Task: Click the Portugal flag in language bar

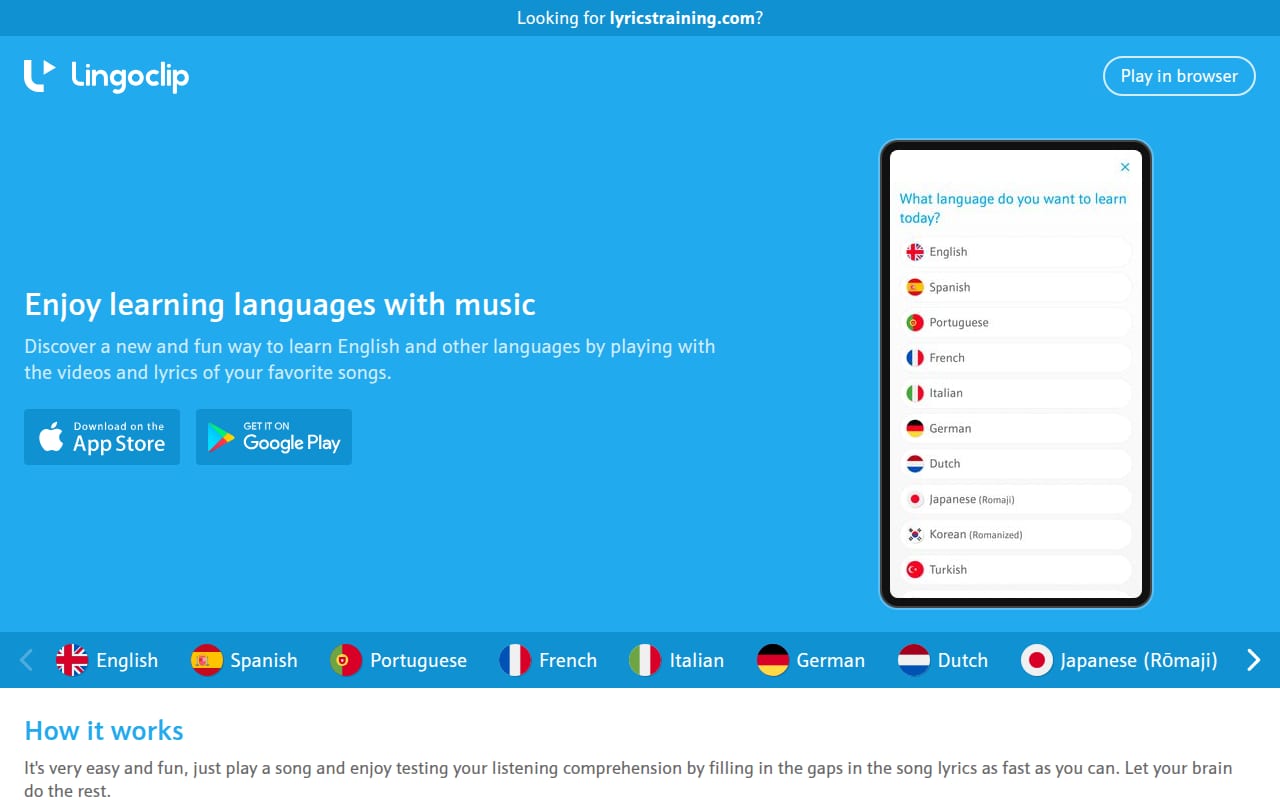Action: (346, 660)
